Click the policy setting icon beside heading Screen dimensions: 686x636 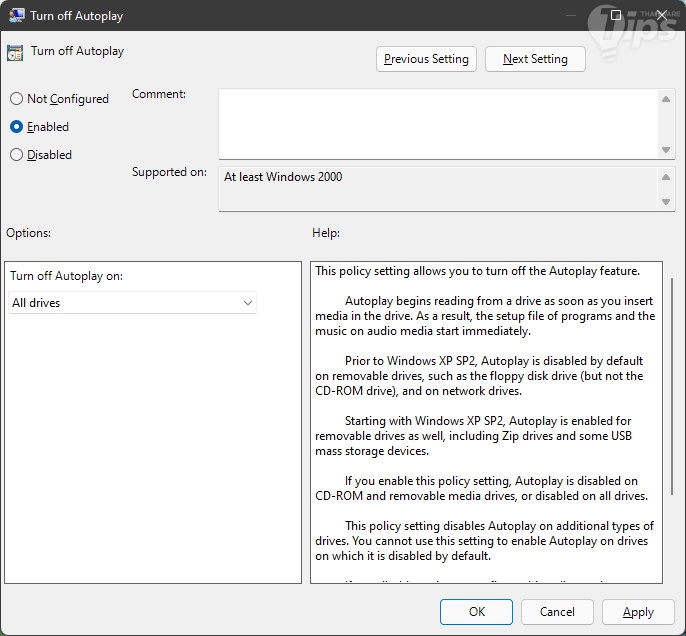point(15,52)
